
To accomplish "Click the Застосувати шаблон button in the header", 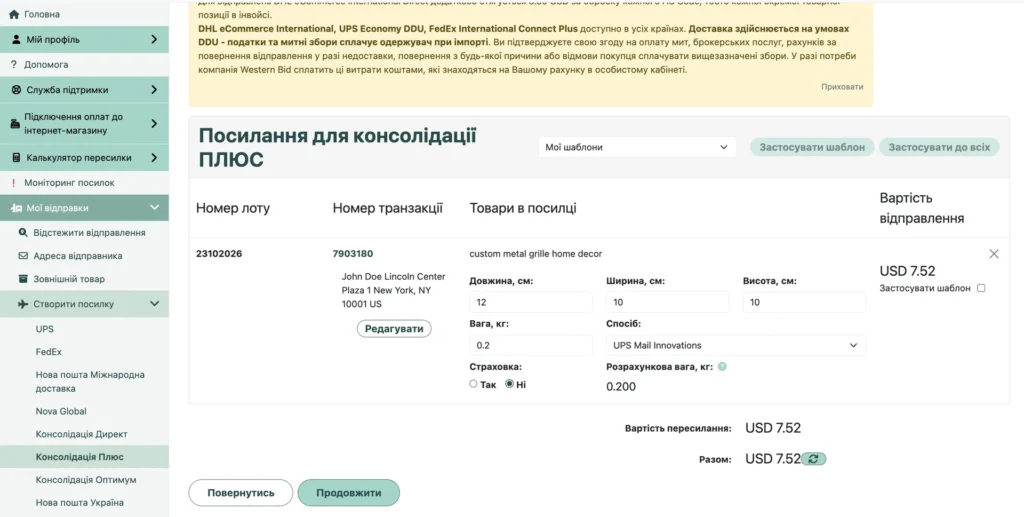I will 812,147.
